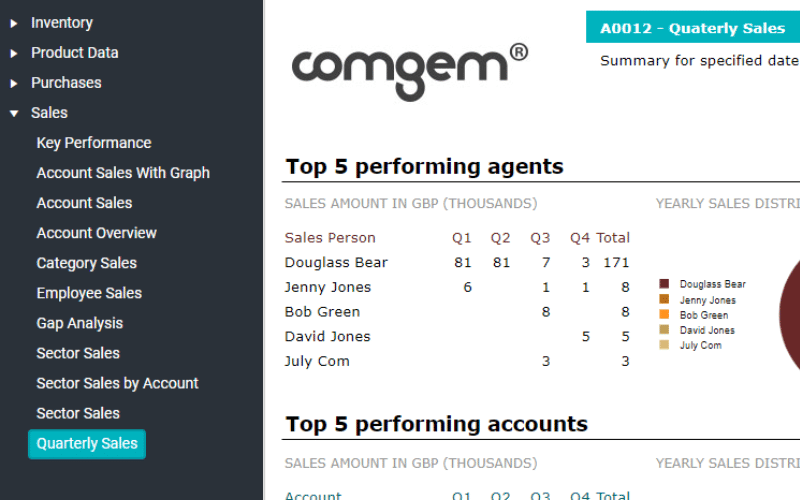Click Bob Green legend swatch

click(664, 314)
